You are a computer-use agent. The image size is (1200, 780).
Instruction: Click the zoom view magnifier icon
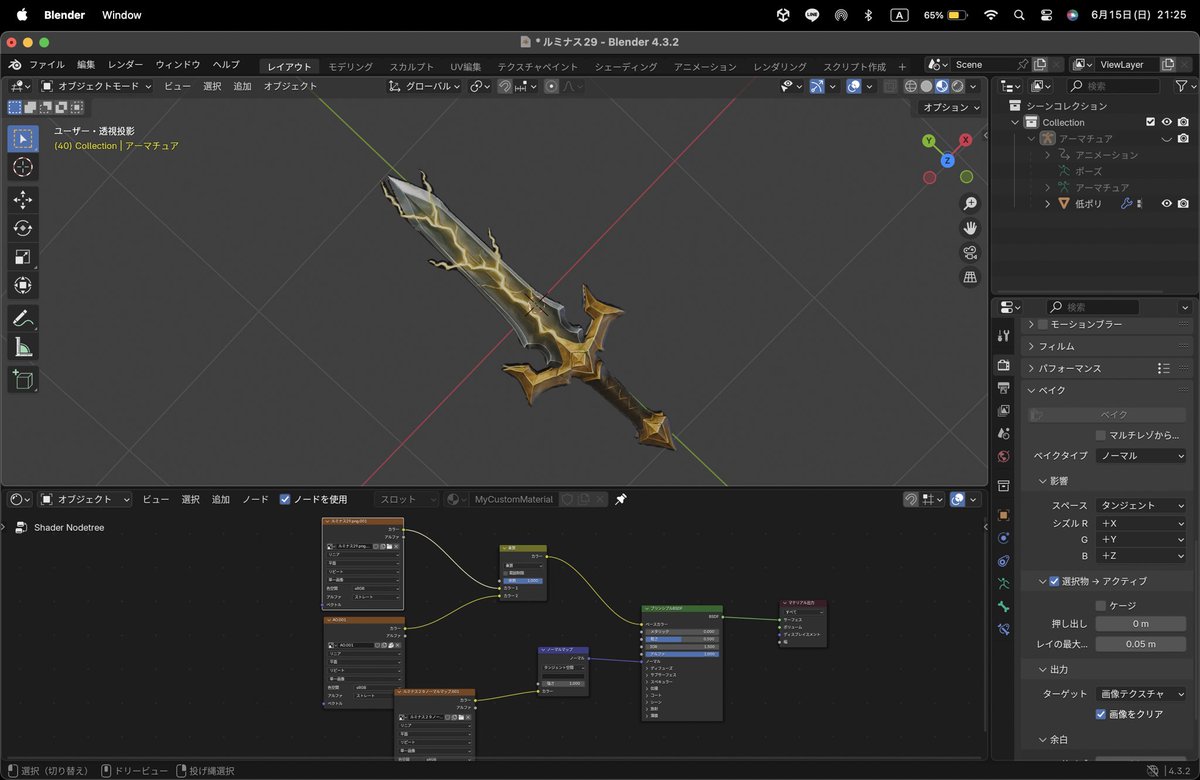[x=969, y=203]
